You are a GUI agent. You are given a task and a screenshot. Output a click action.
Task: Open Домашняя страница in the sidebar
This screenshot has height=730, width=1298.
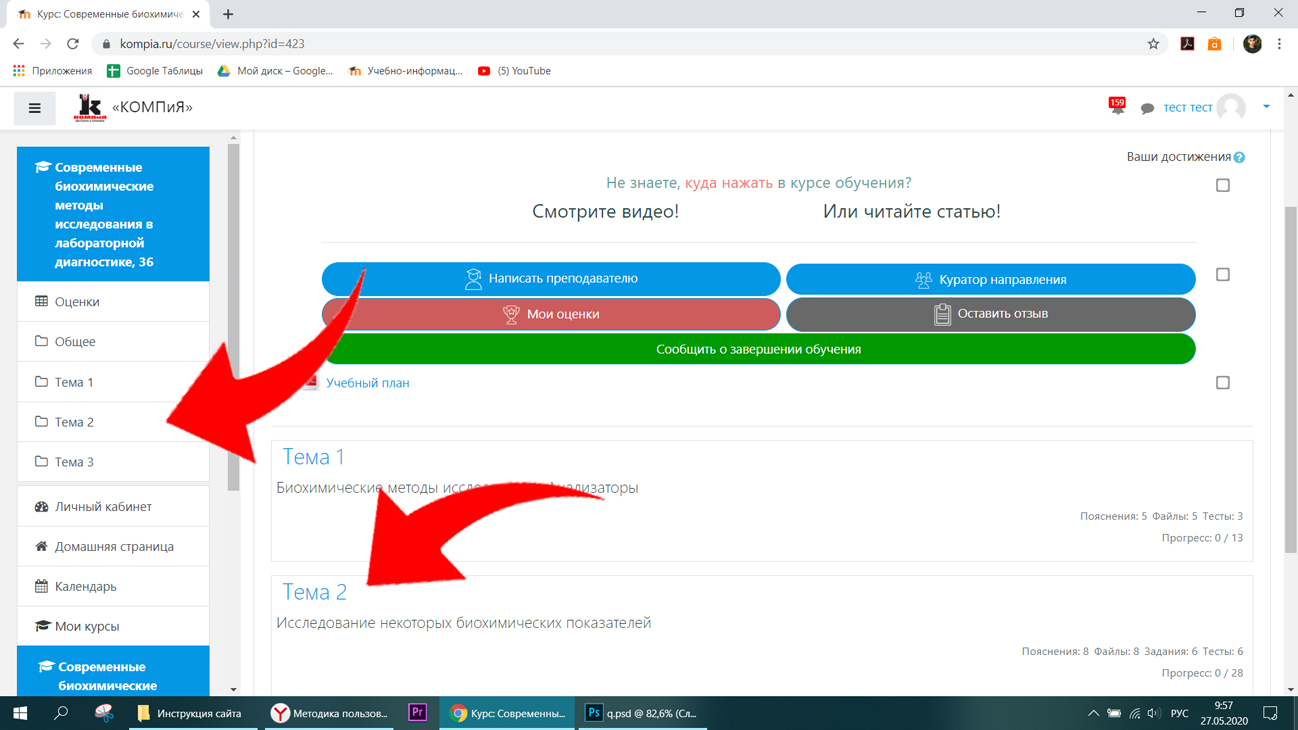(x=113, y=546)
